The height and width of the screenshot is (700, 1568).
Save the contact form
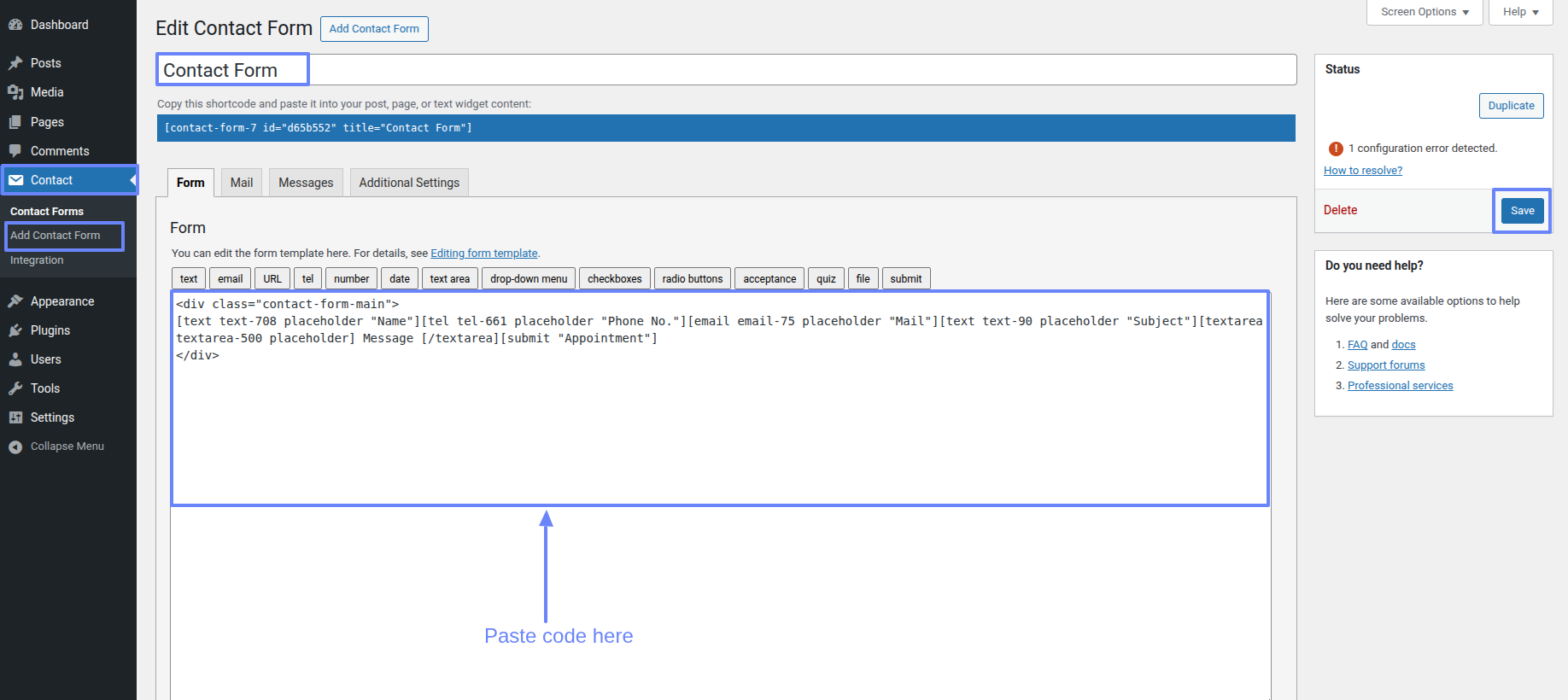(x=1522, y=211)
